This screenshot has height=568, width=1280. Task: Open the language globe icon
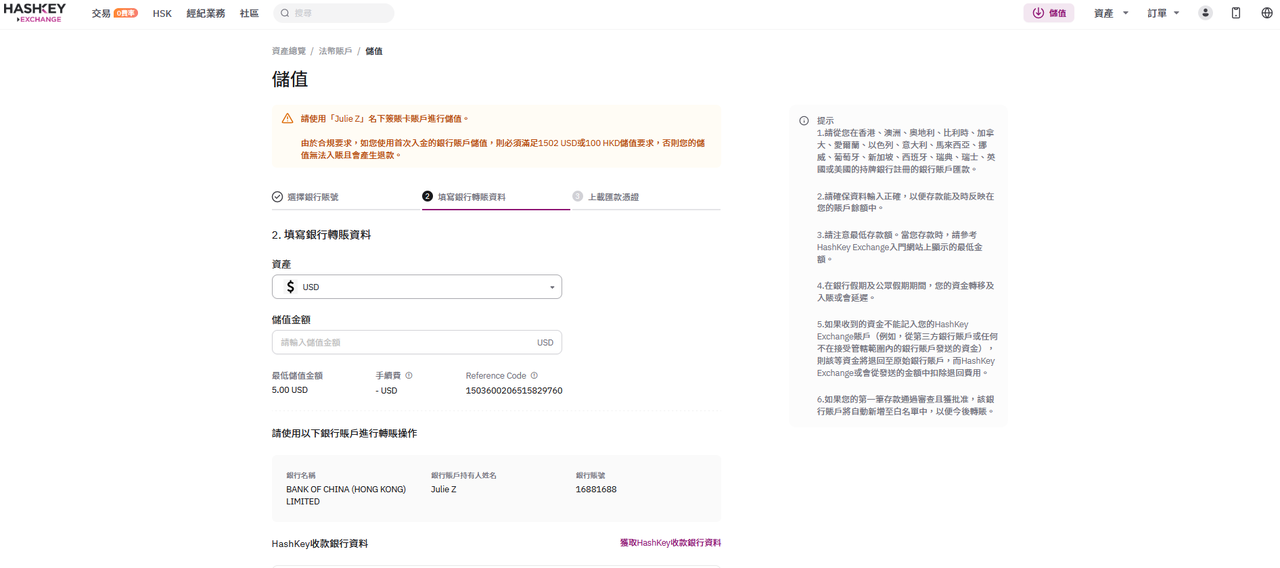click(1267, 13)
